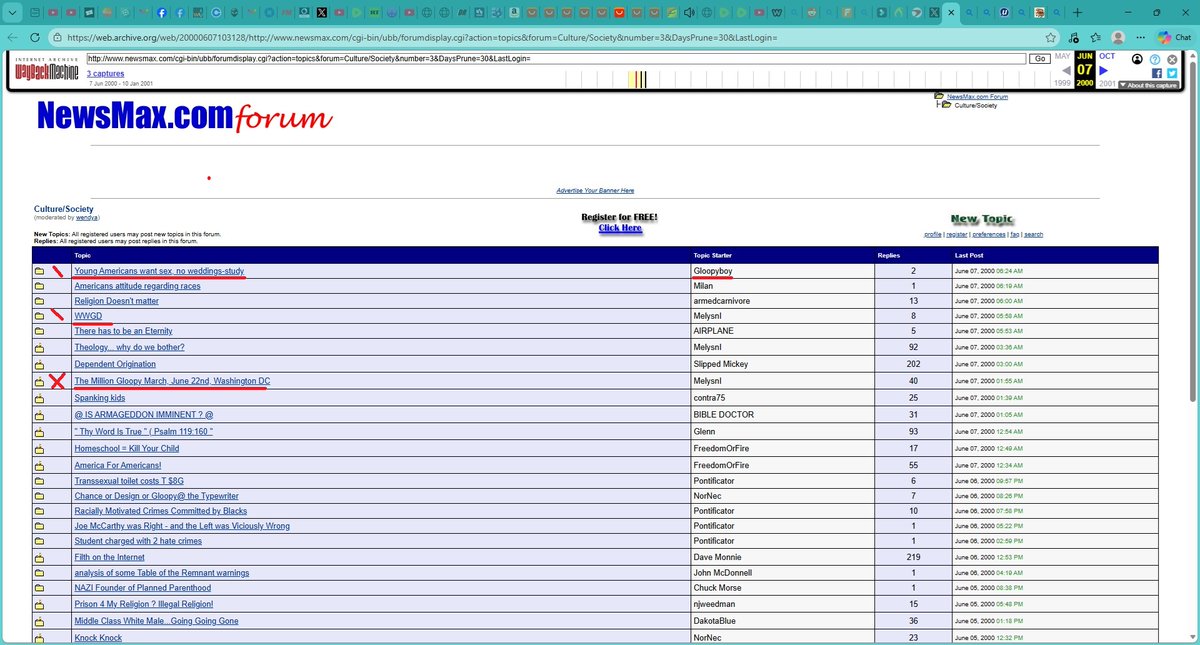Open topic Middle Class White Male...Going Going Gone
Image resolution: width=1200 pixels, height=645 pixels.
(x=156, y=621)
